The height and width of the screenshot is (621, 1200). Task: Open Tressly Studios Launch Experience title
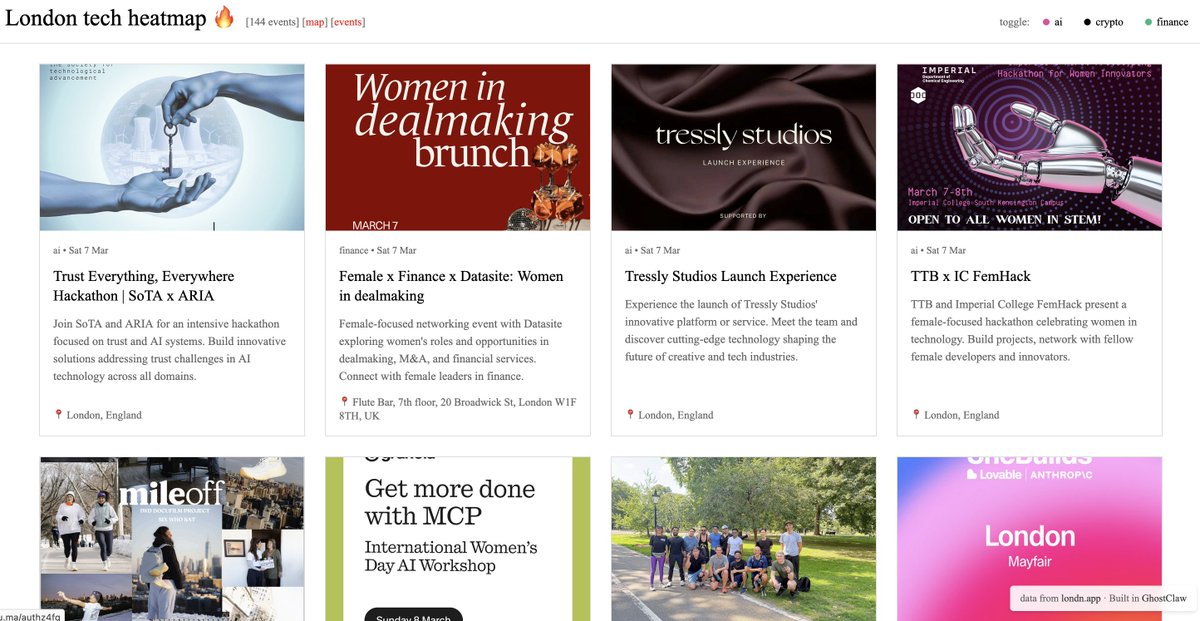point(731,276)
